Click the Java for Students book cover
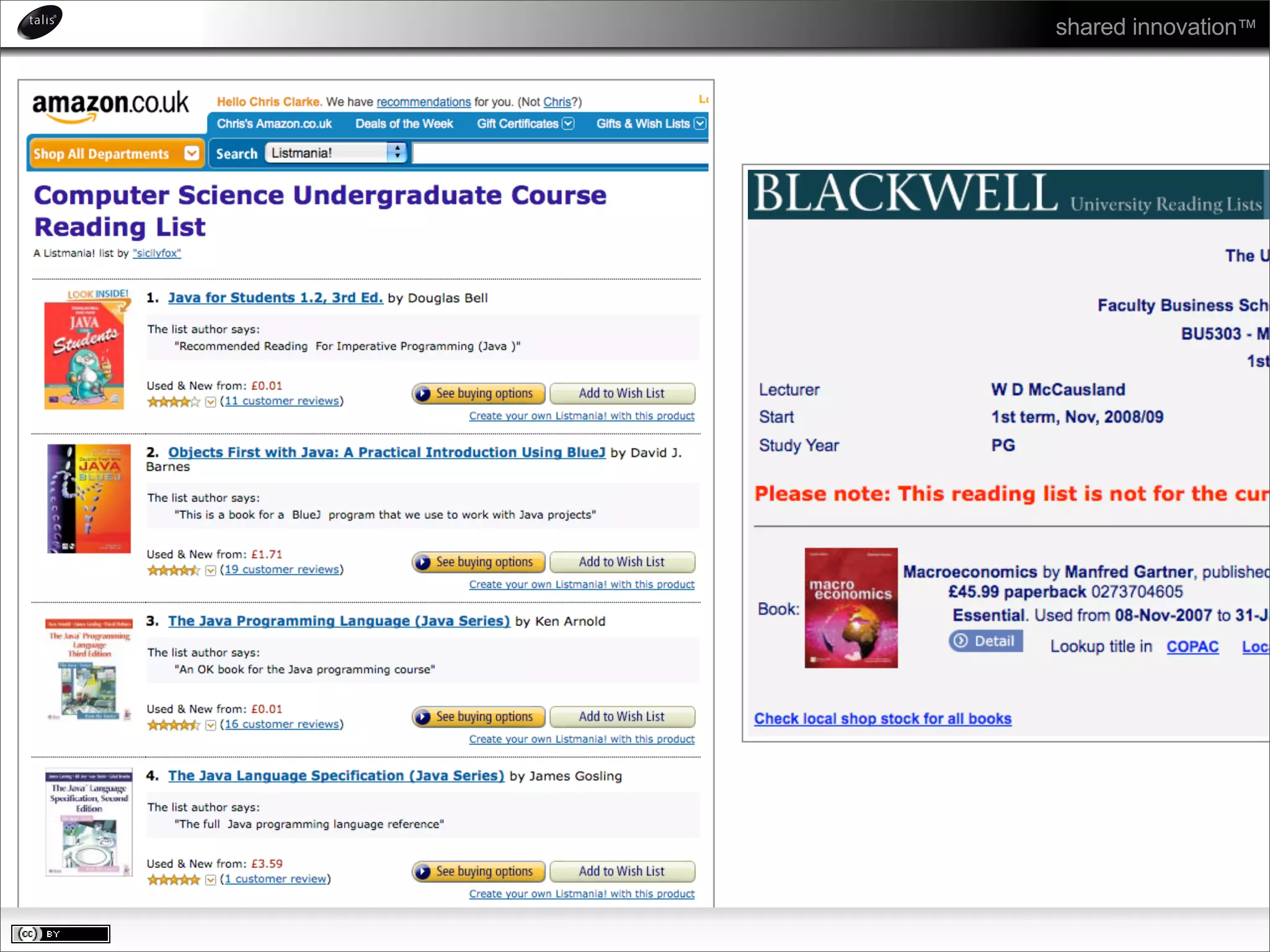The height and width of the screenshot is (952, 1270). pos(84,355)
